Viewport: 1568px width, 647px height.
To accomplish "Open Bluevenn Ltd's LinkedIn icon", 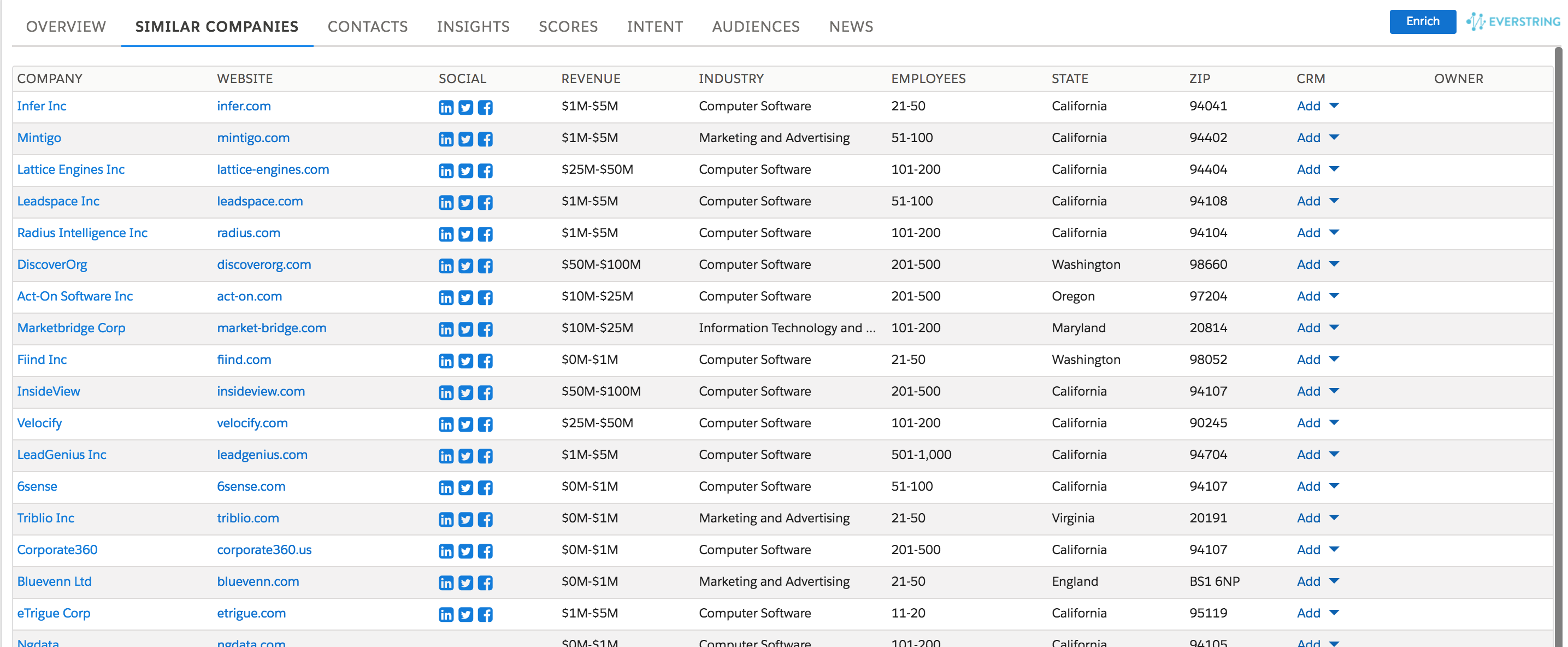I will (446, 583).
